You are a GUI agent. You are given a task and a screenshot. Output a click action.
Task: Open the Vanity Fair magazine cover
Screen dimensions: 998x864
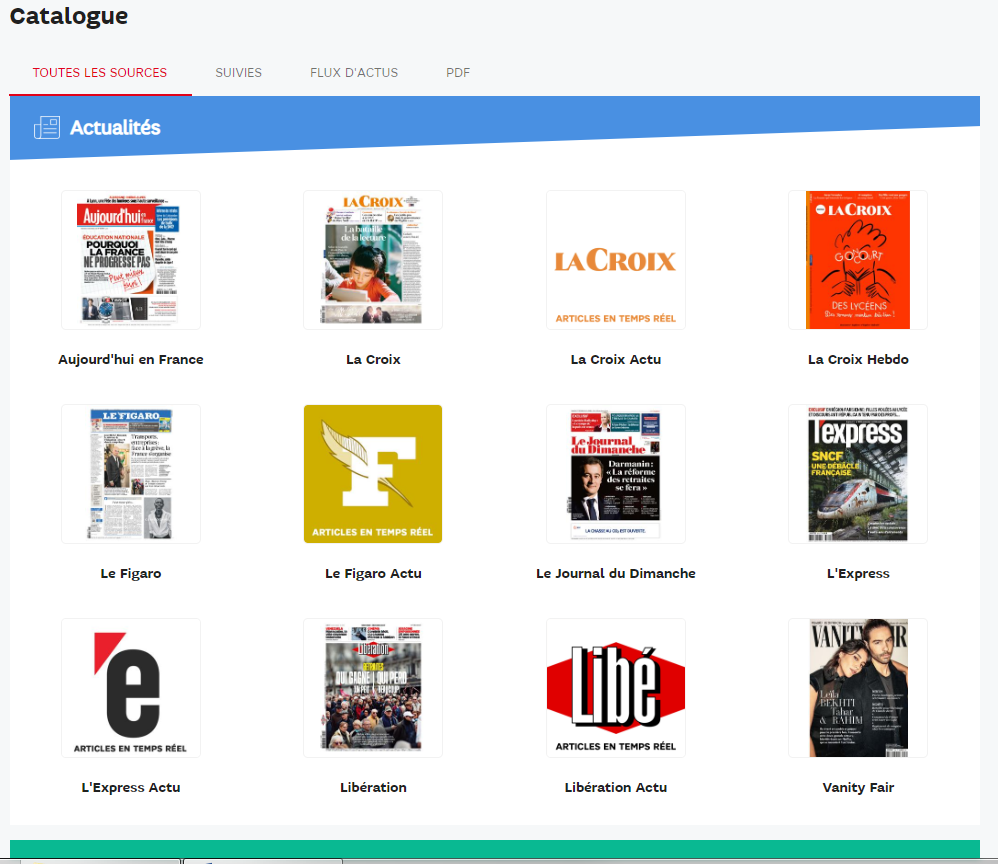(857, 687)
